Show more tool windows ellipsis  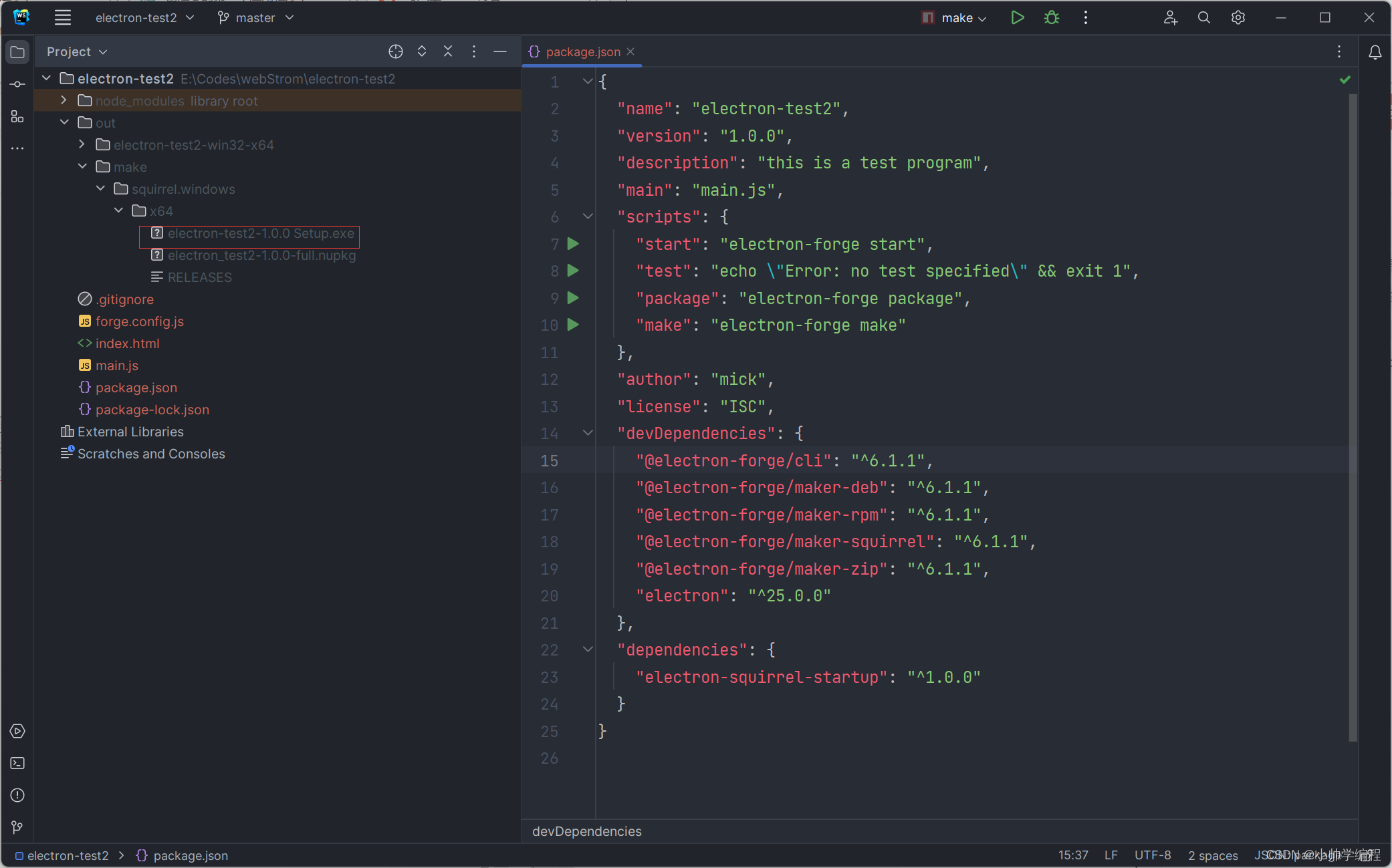[x=18, y=148]
